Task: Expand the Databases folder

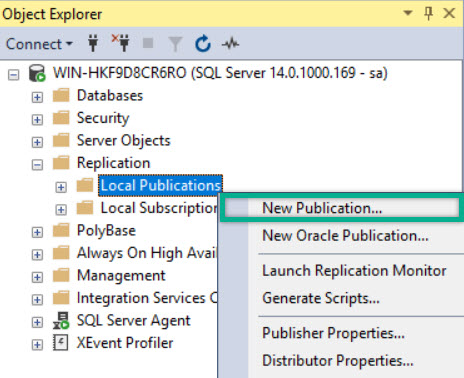Action: pyautogui.click(x=37, y=97)
